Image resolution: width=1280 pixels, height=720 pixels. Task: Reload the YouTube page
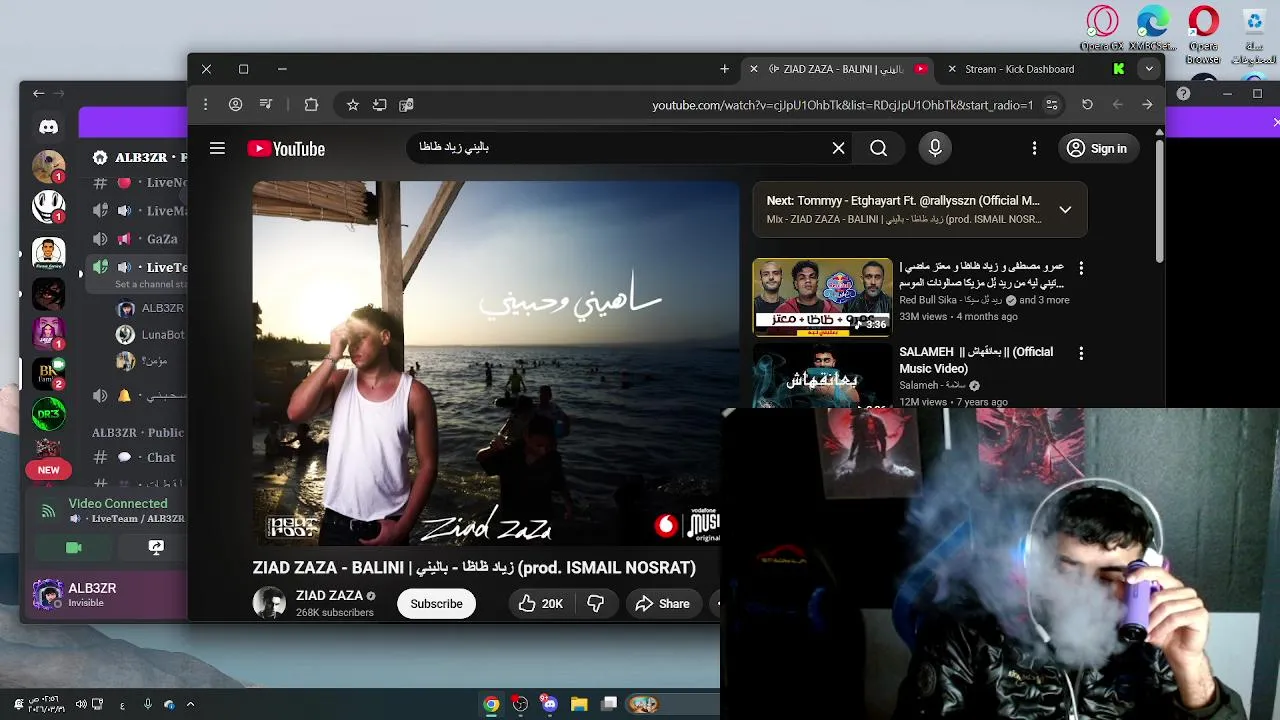(x=1087, y=104)
